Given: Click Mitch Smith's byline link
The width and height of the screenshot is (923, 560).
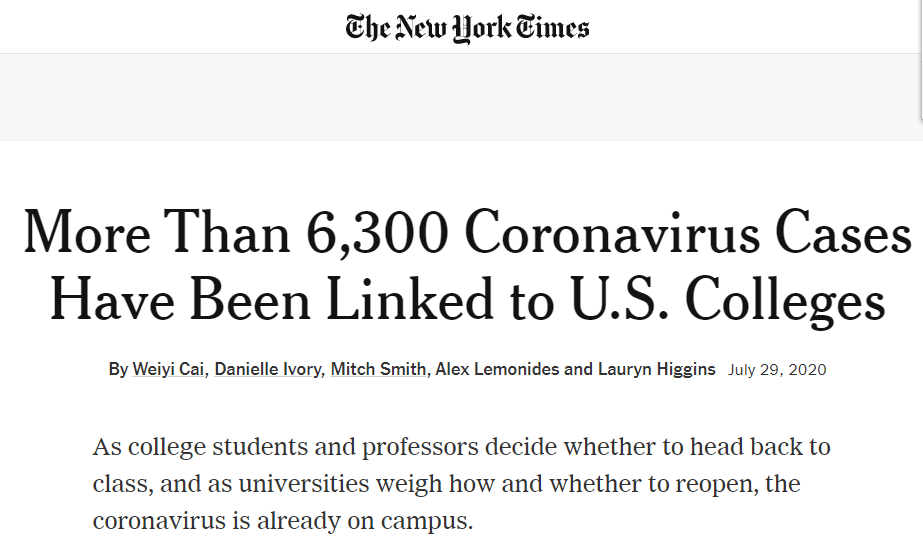Looking at the screenshot, I should tap(379, 369).
